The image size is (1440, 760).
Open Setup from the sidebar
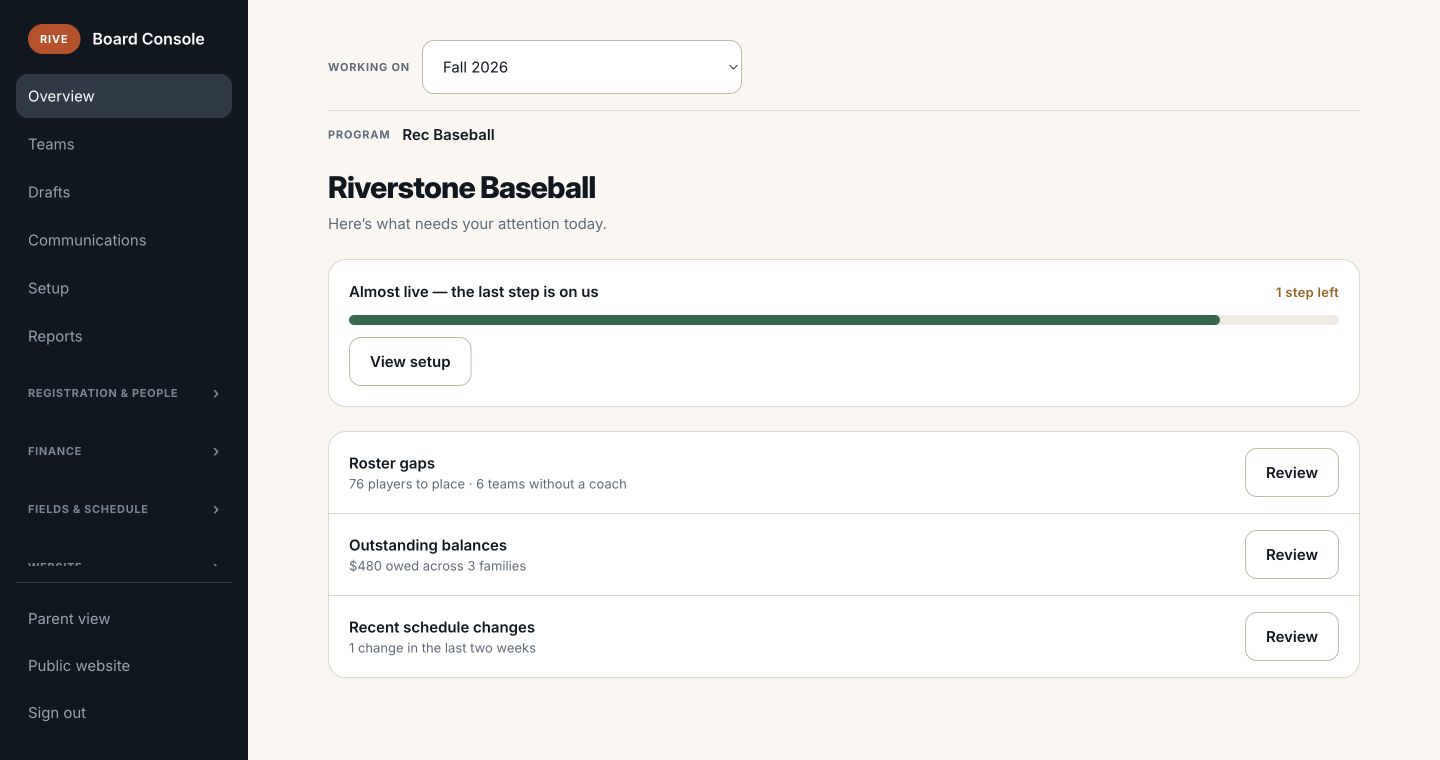pos(124,288)
